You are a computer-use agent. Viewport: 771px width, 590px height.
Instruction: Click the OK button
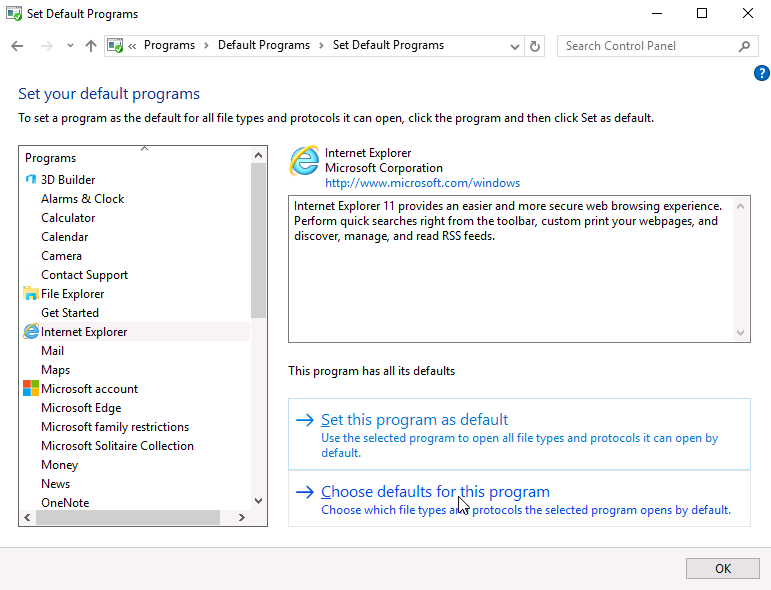(723, 569)
